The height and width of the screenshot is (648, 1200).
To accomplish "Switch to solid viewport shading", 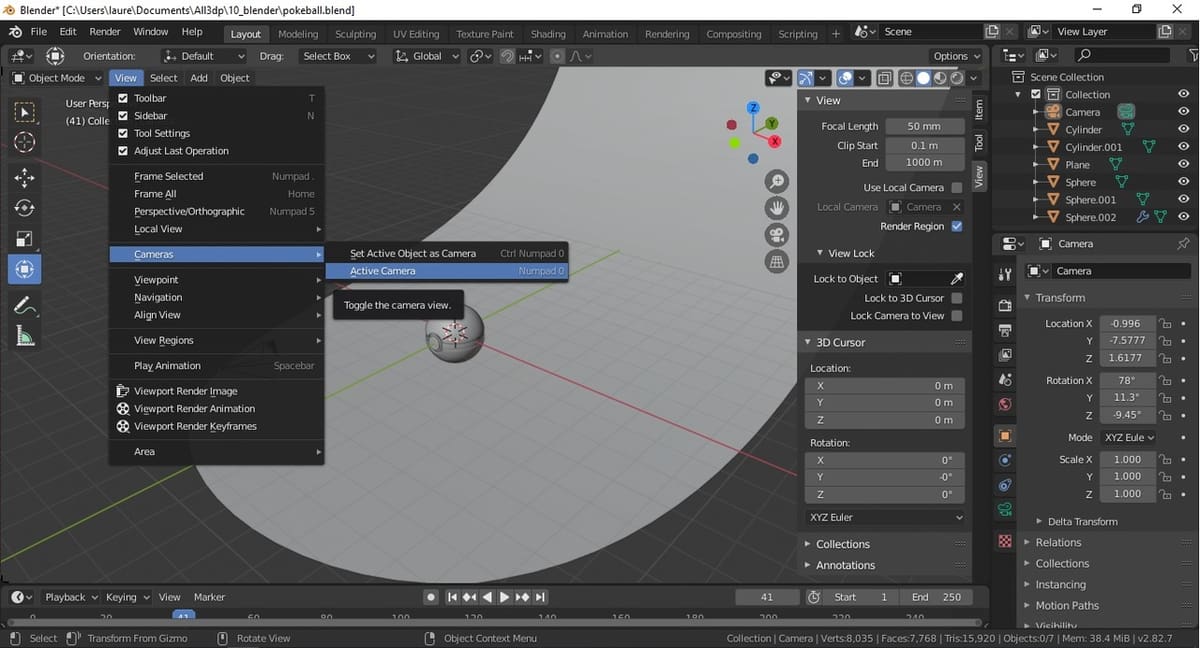I will [923, 78].
